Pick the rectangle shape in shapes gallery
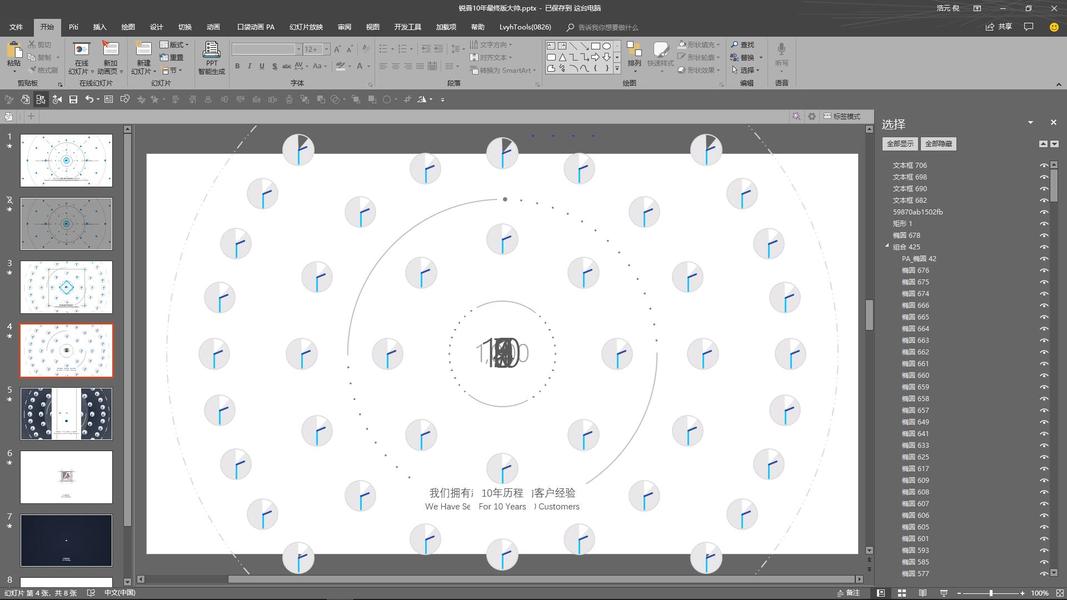1067x600 pixels. tap(595, 46)
